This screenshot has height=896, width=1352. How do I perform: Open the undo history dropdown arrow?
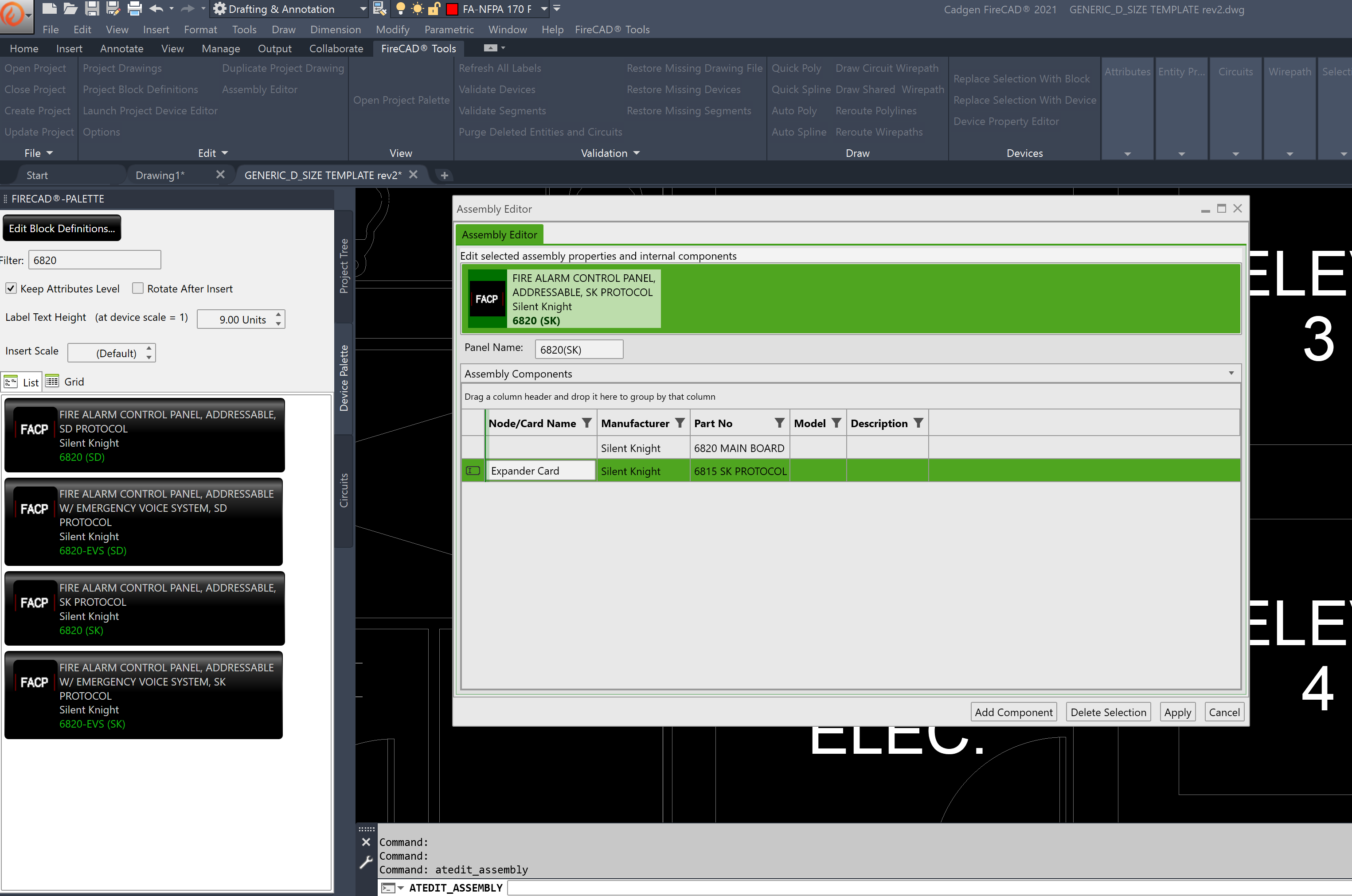click(x=172, y=8)
